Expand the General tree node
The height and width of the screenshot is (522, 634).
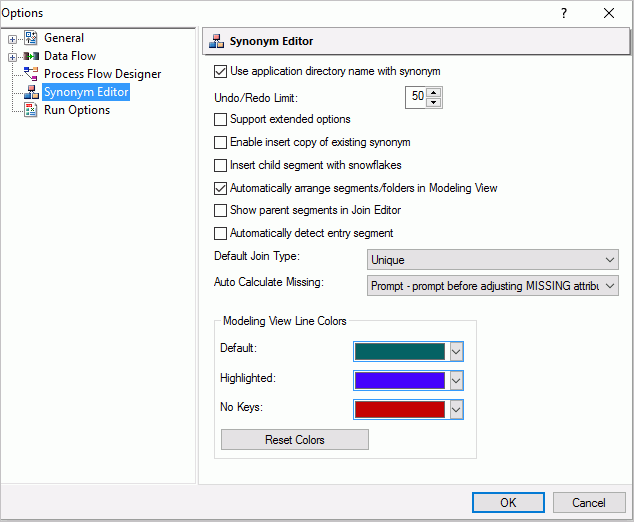pyautogui.click(x=12, y=39)
